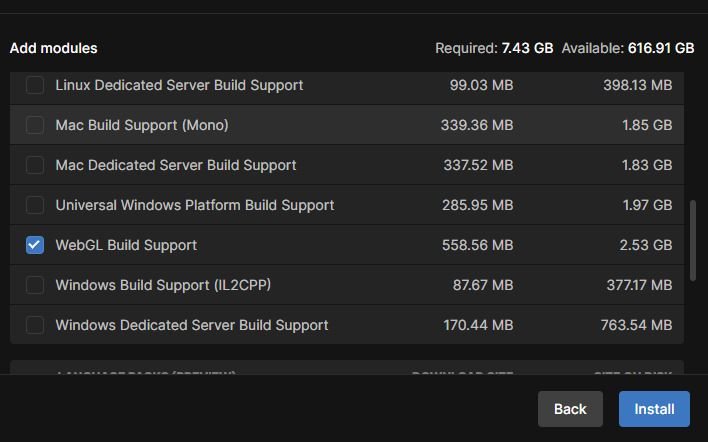
Task: Click the Required 7.43 GB text
Action: 494,48
